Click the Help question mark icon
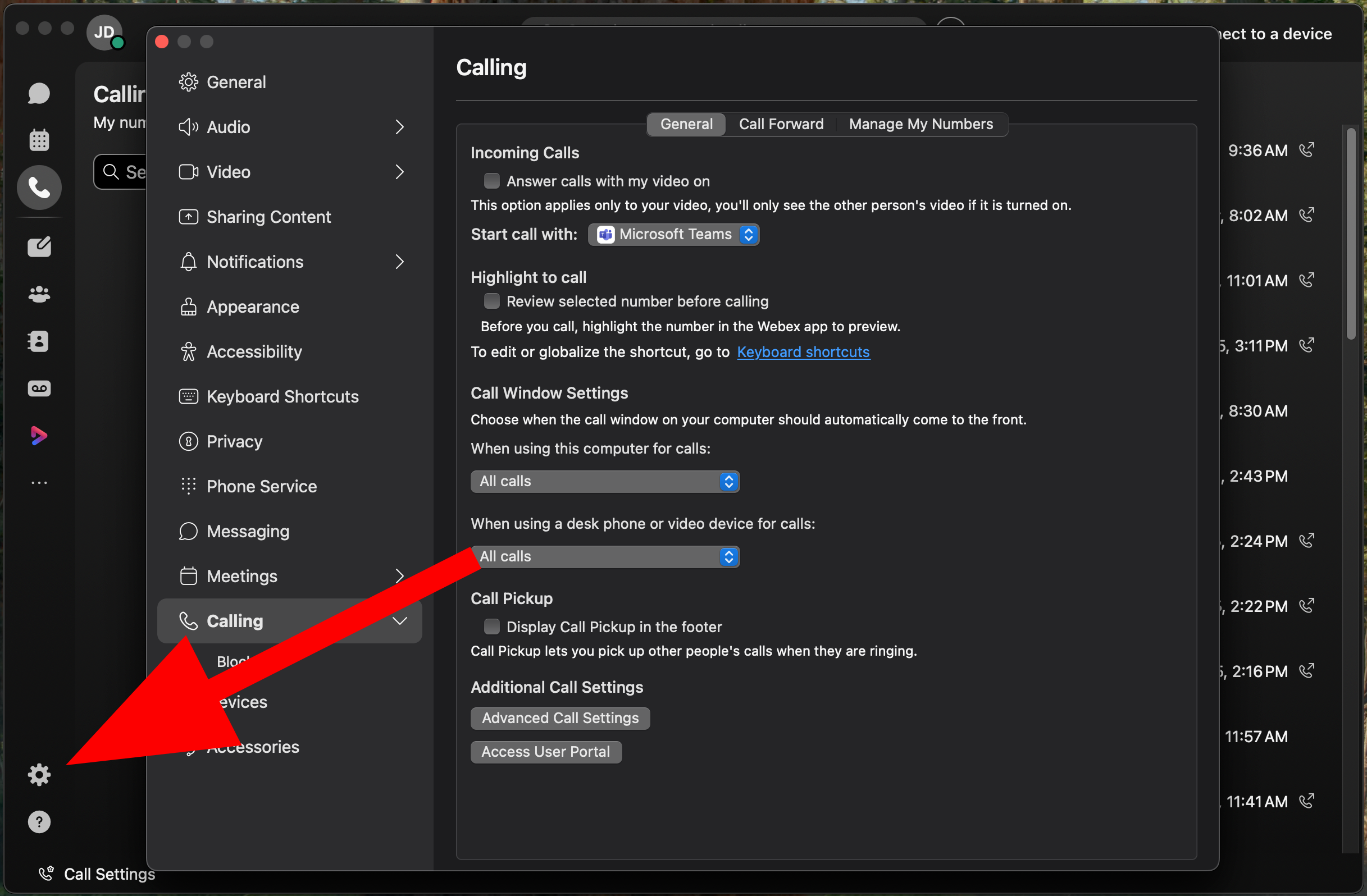 39,822
